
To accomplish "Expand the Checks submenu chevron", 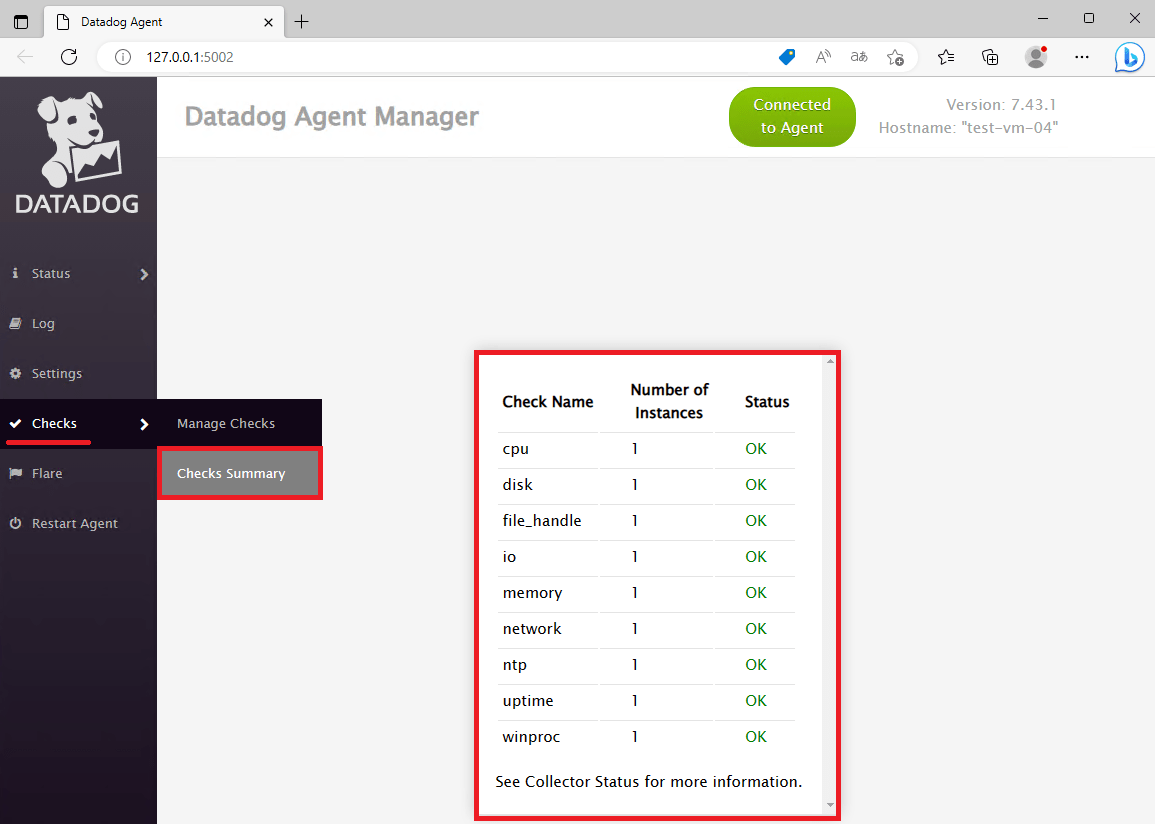I will (144, 424).
